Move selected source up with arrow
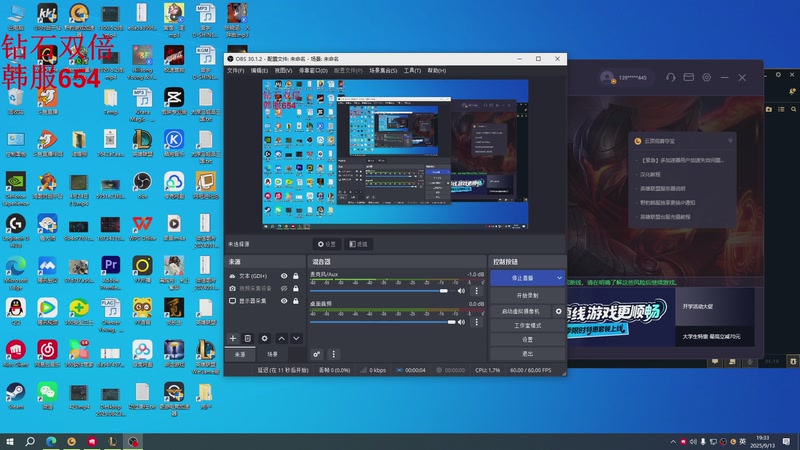 [282, 338]
